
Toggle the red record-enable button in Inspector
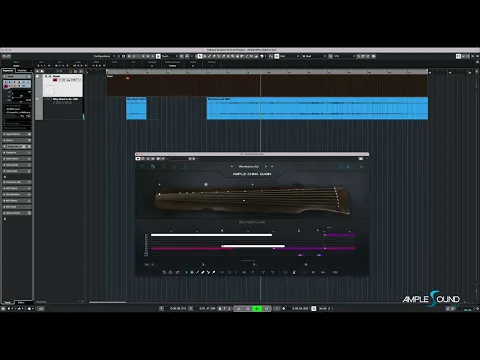(6, 86)
